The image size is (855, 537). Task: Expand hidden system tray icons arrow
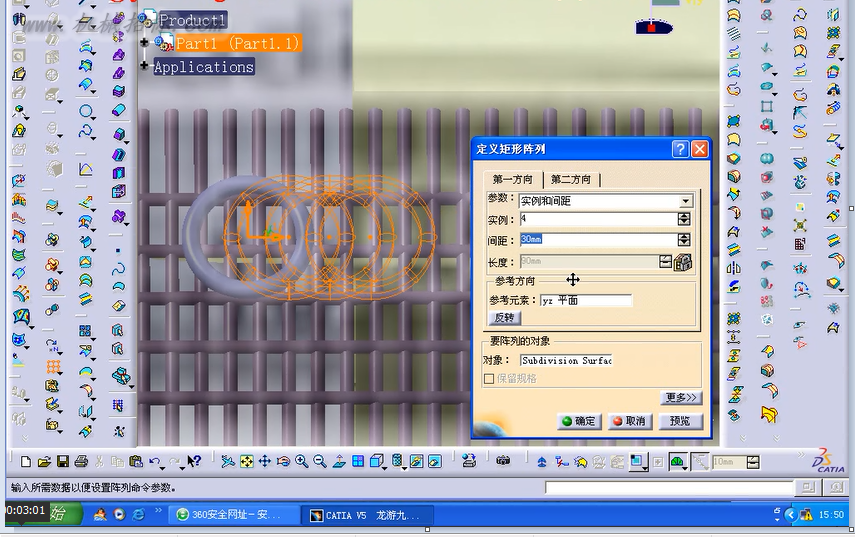tap(790, 514)
